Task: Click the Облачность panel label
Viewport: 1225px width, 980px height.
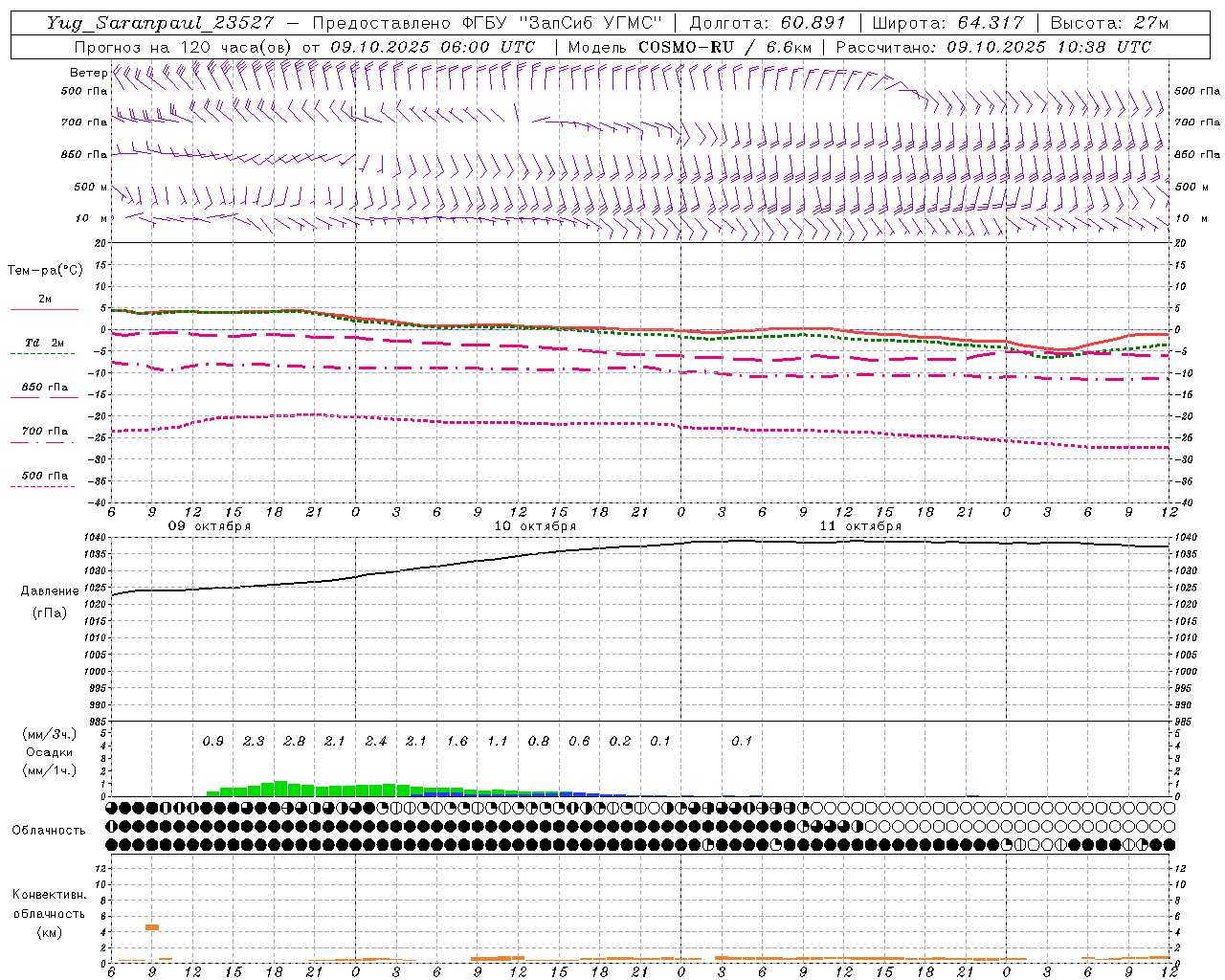Action: coord(49,830)
